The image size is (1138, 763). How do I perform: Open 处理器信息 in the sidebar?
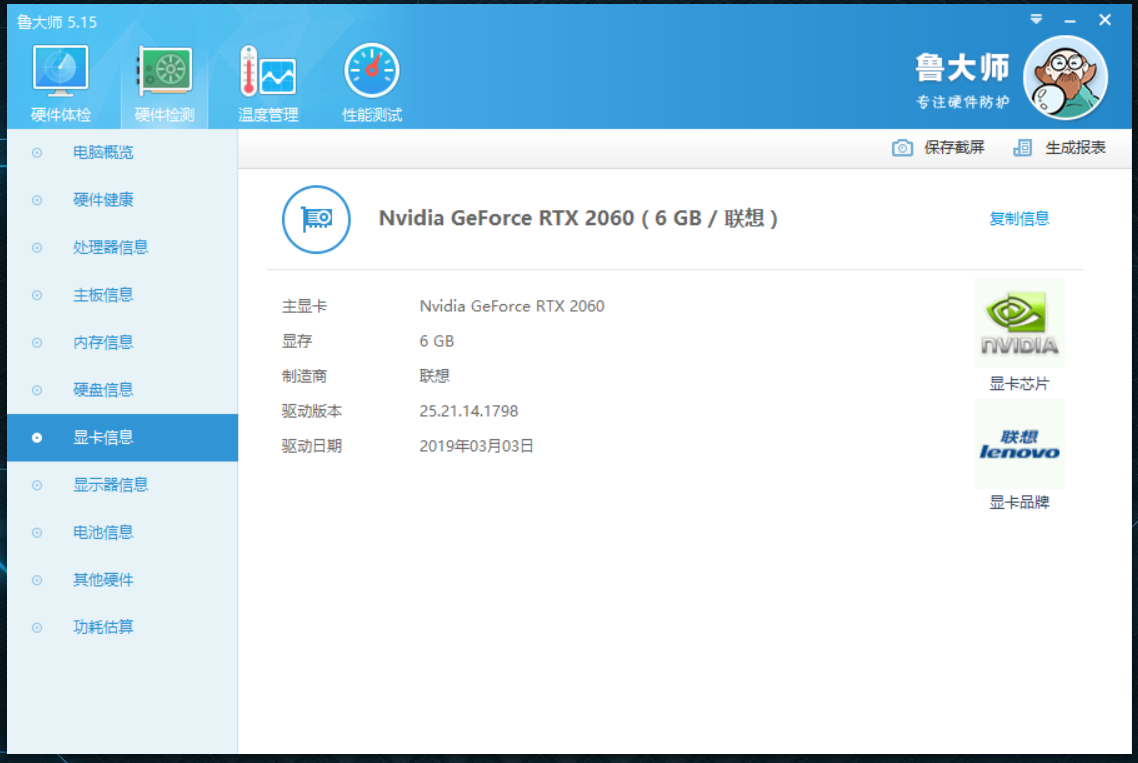coord(123,248)
